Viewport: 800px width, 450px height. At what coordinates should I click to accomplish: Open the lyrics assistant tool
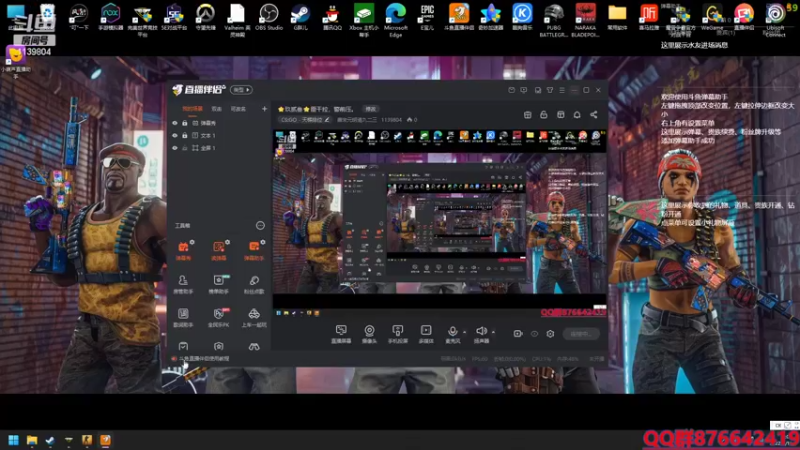coord(183,317)
